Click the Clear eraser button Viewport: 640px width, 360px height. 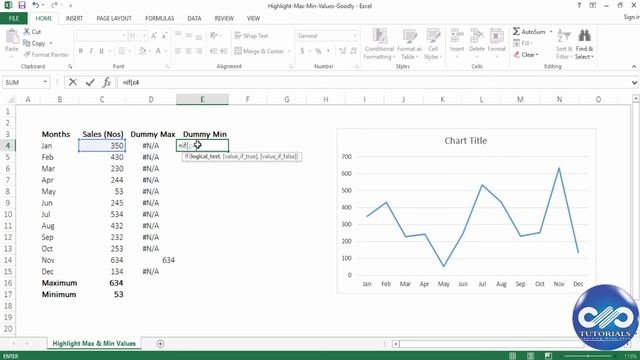click(526, 54)
